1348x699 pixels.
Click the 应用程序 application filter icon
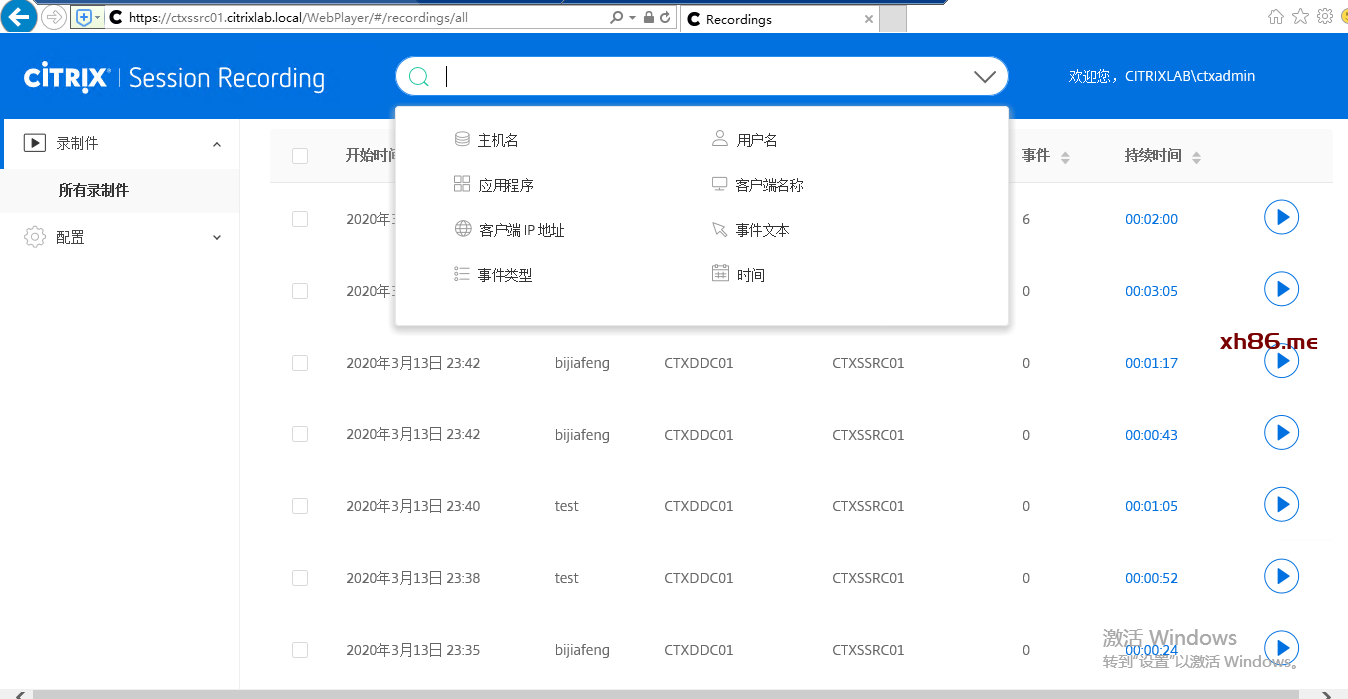(x=462, y=185)
